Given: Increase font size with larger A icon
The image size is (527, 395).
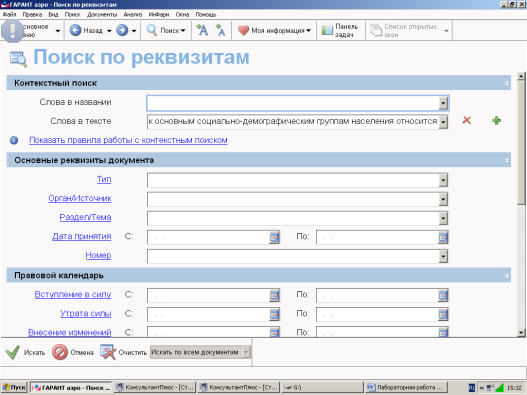Looking at the screenshot, I should pyautogui.click(x=202, y=30).
